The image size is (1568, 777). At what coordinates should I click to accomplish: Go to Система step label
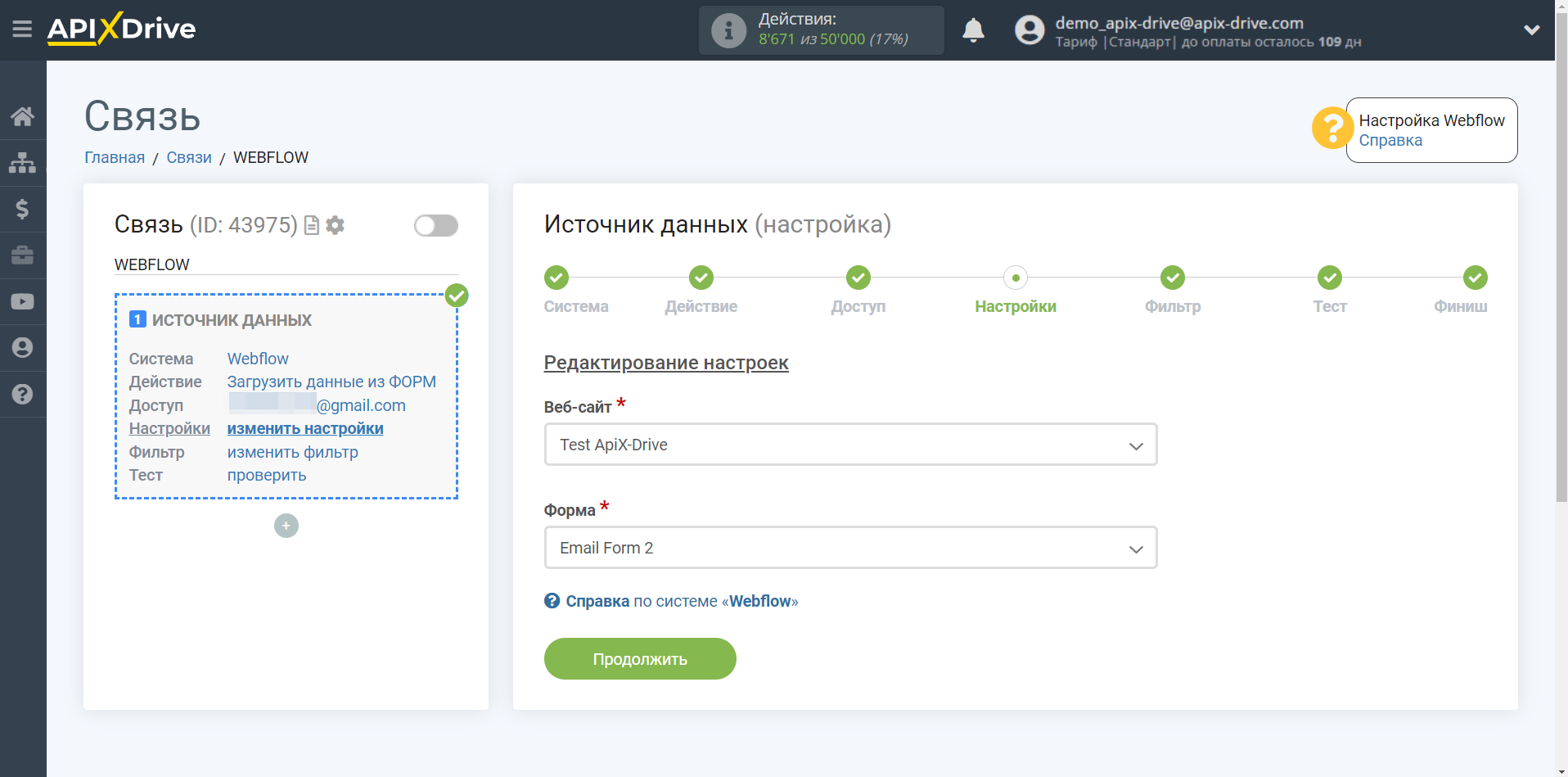pos(576,307)
